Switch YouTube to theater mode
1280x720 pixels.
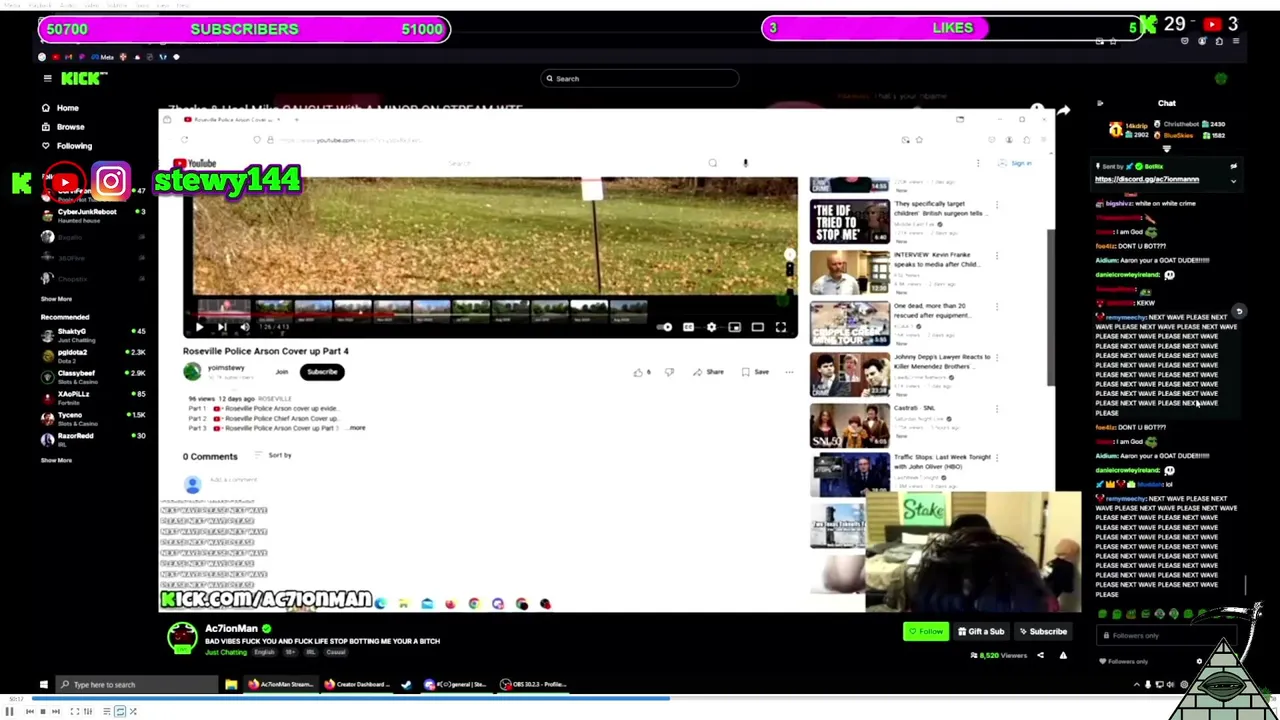pos(757,327)
